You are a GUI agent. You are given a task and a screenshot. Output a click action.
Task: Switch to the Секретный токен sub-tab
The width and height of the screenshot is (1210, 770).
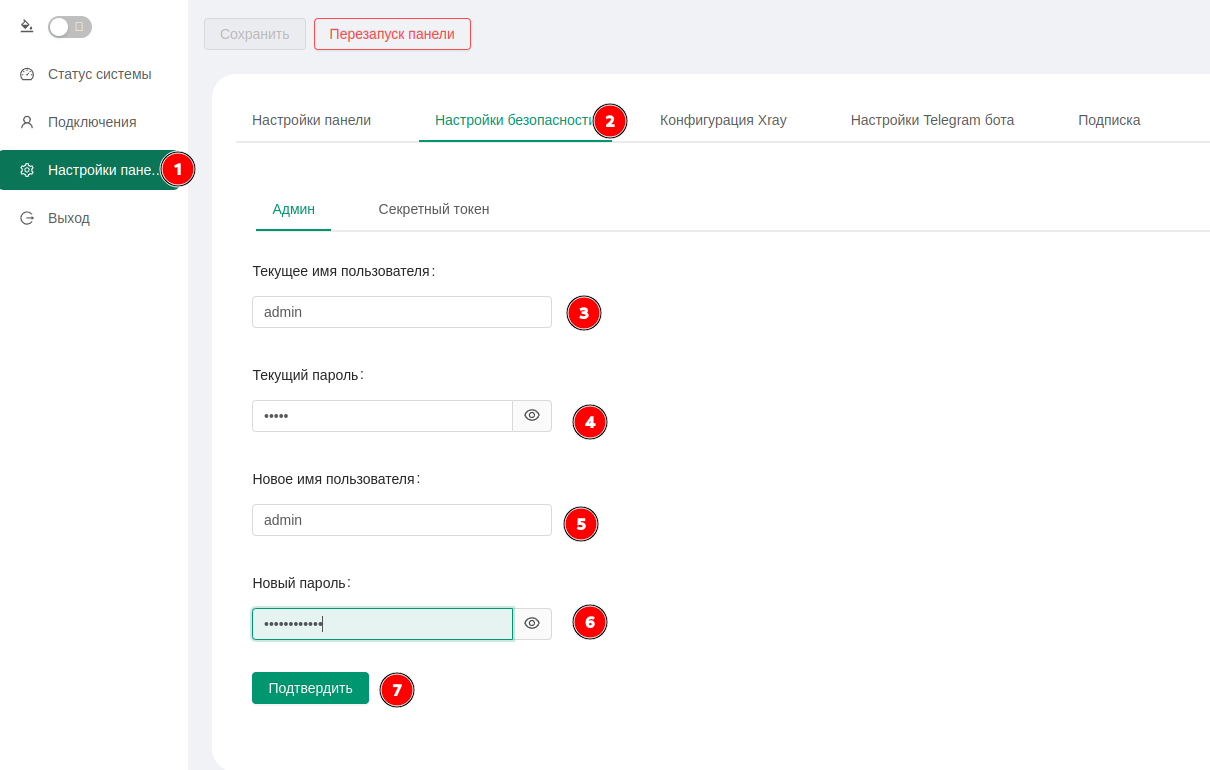click(x=434, y=209)
